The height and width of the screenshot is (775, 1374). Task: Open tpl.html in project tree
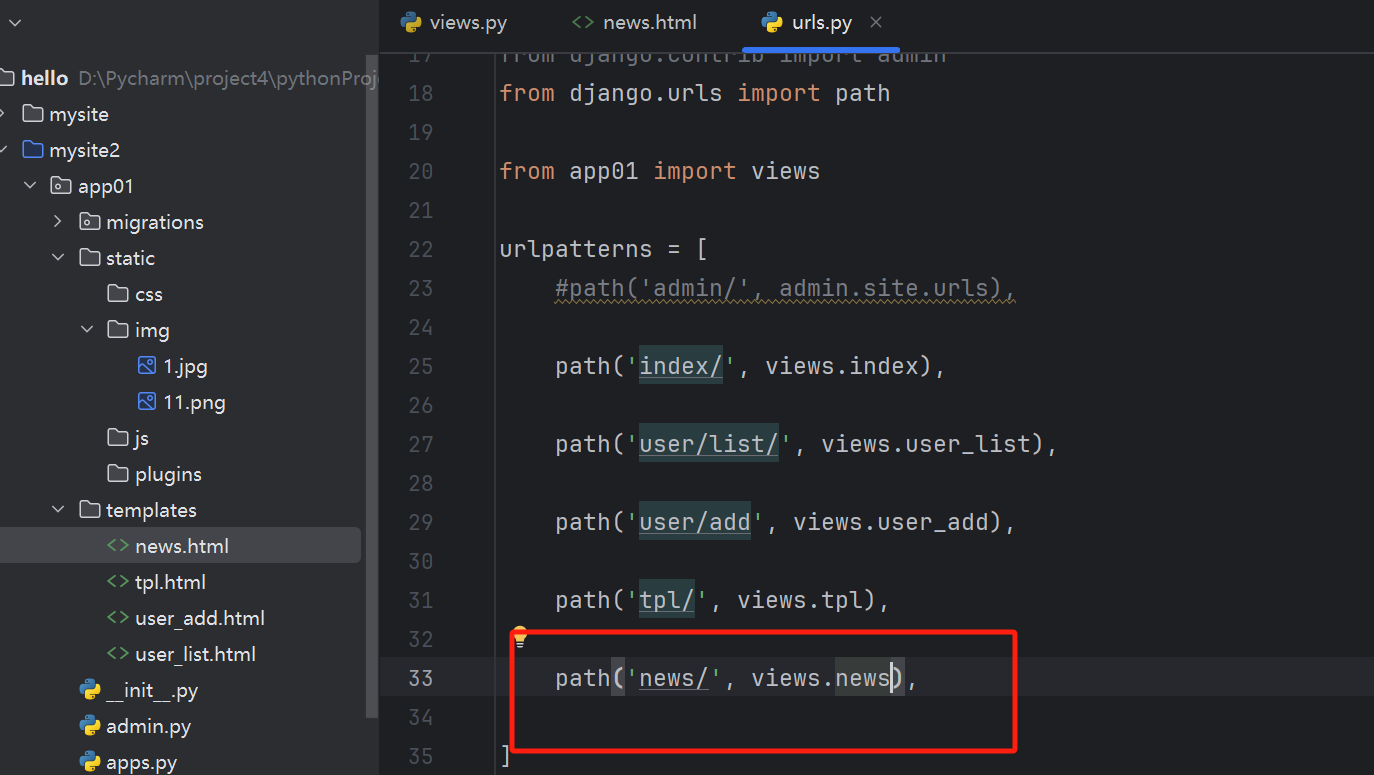(x=170, y=582)
